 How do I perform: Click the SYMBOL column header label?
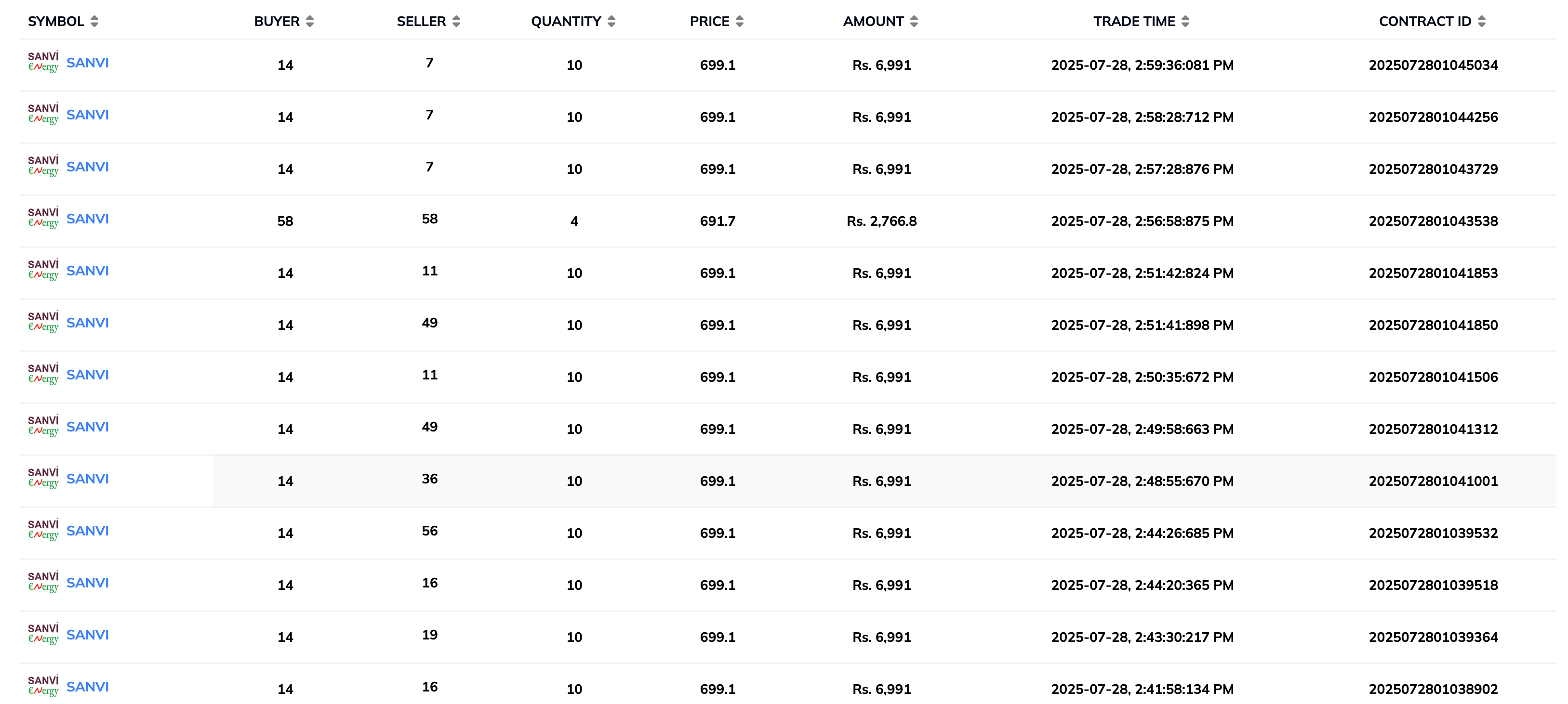[56, 21]
